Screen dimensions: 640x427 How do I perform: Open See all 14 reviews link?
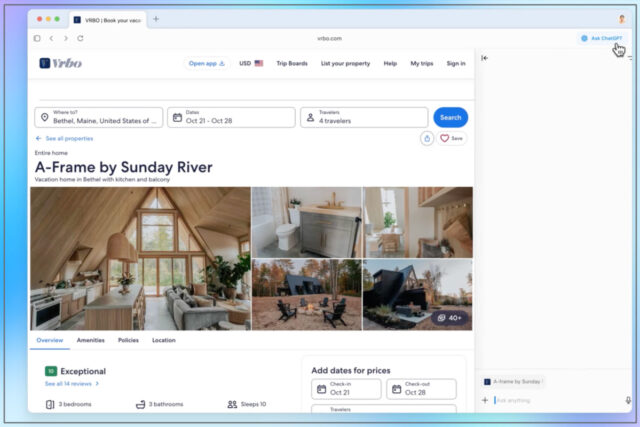click(71, 383)
